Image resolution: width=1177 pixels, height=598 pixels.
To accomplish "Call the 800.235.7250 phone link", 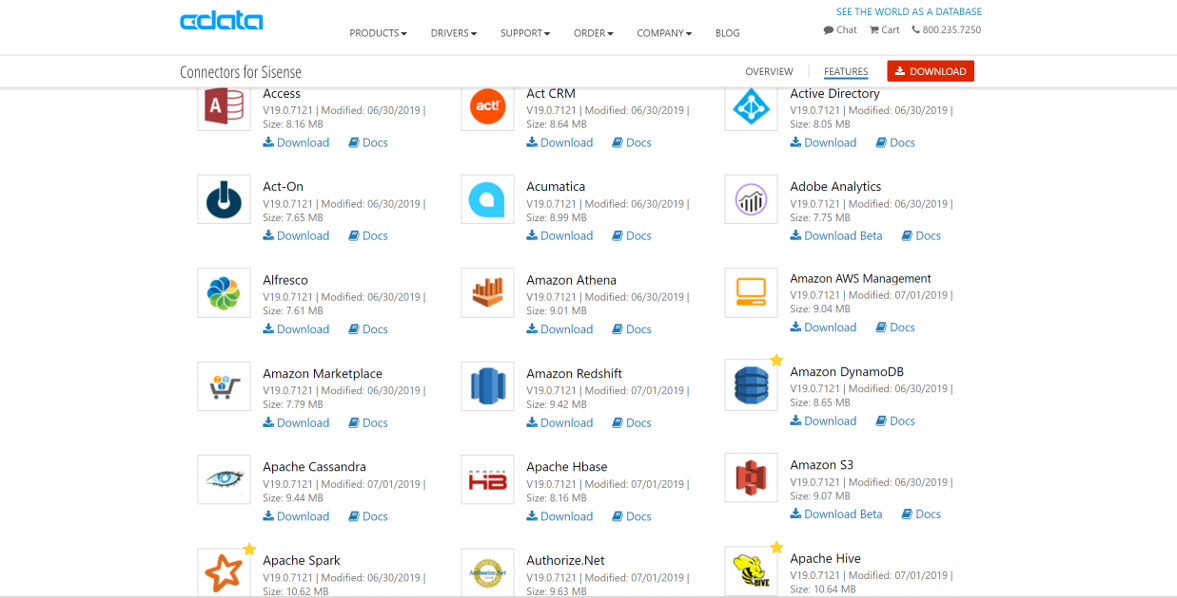I will 947,30.
